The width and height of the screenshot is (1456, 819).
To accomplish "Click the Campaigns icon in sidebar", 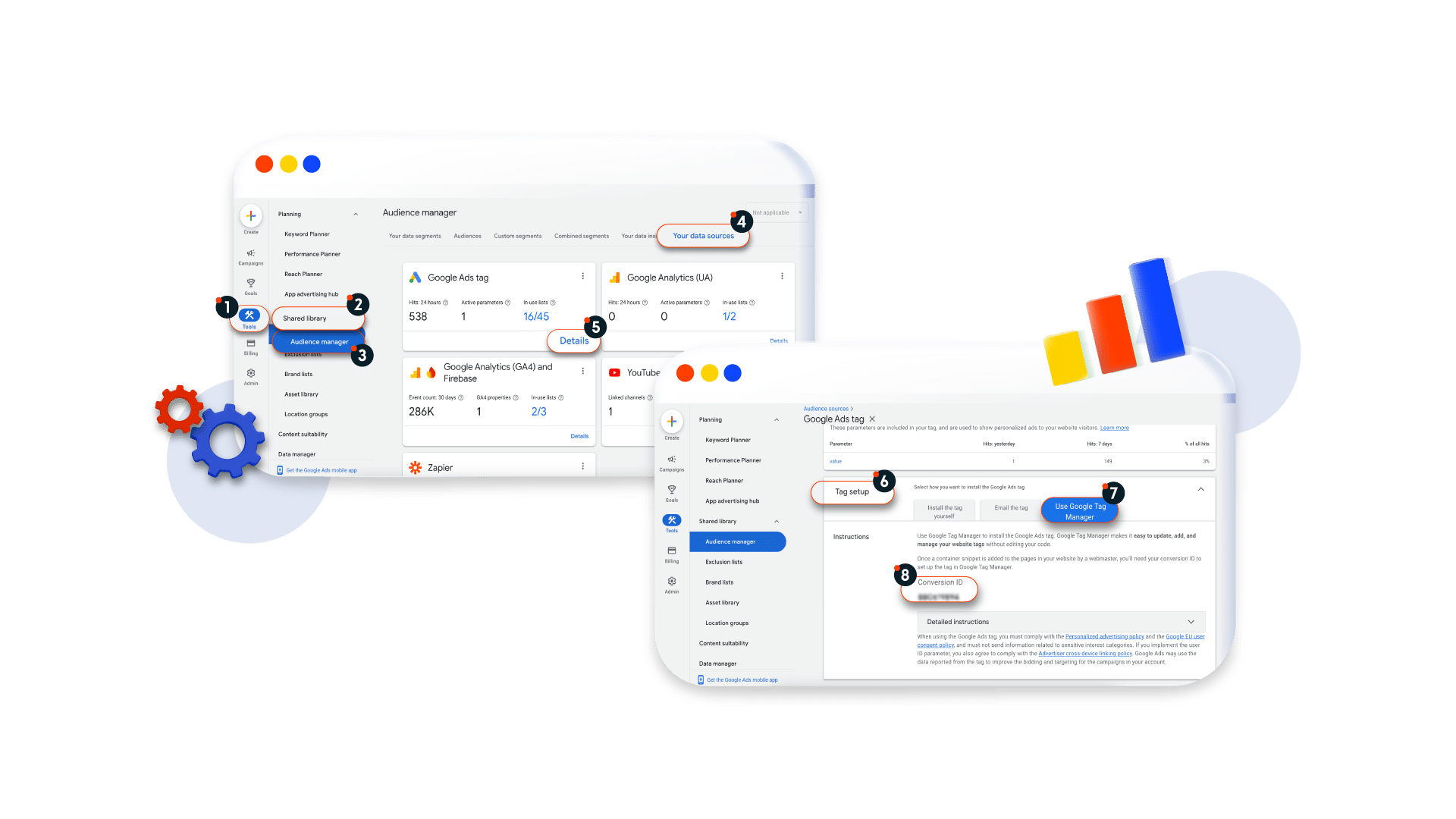I will [x=253, y=260].
